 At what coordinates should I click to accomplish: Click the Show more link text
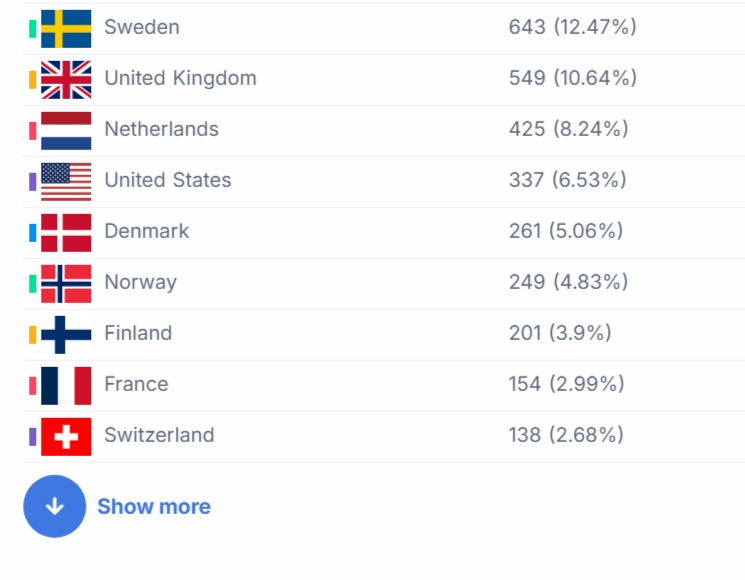pyautogui.click(x=154, y=507)
